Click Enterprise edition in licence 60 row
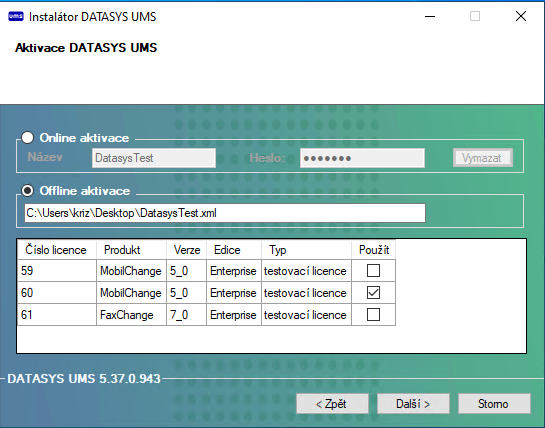This screenshot has height=428, width=545. point(234,292)
